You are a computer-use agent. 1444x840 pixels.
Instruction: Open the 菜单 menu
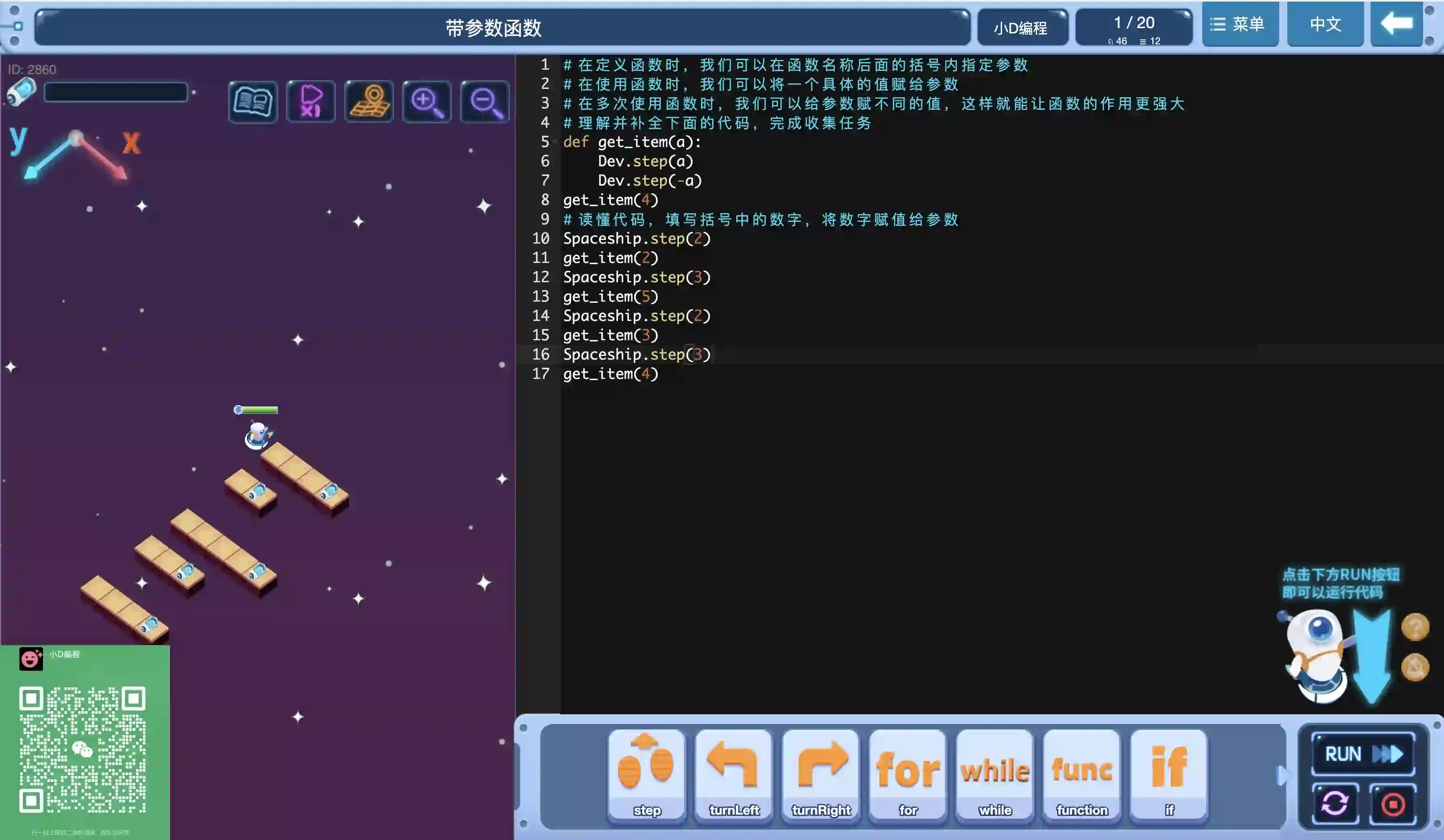point(1240,24)
